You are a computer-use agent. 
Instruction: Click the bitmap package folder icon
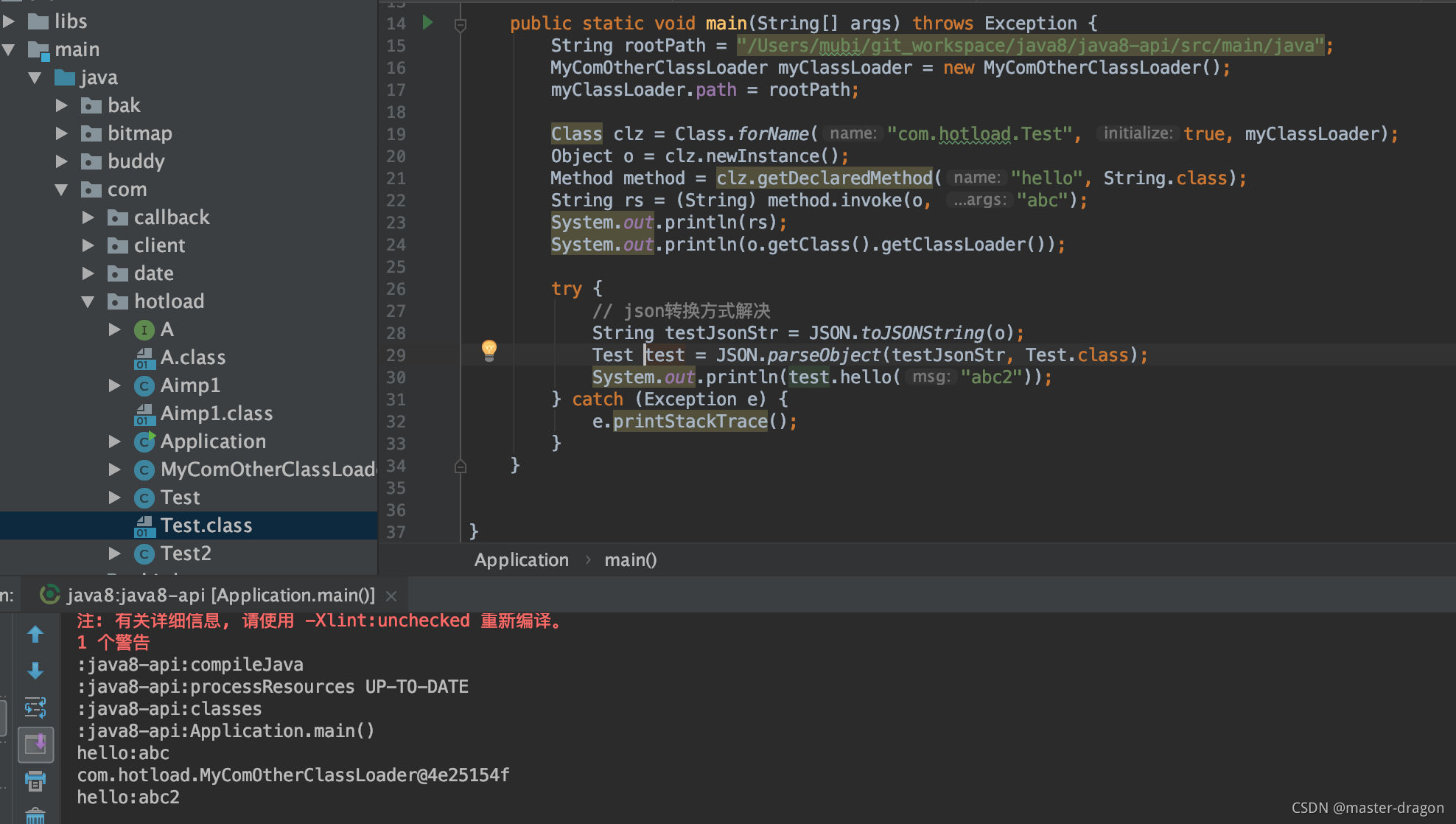[91, 133]
